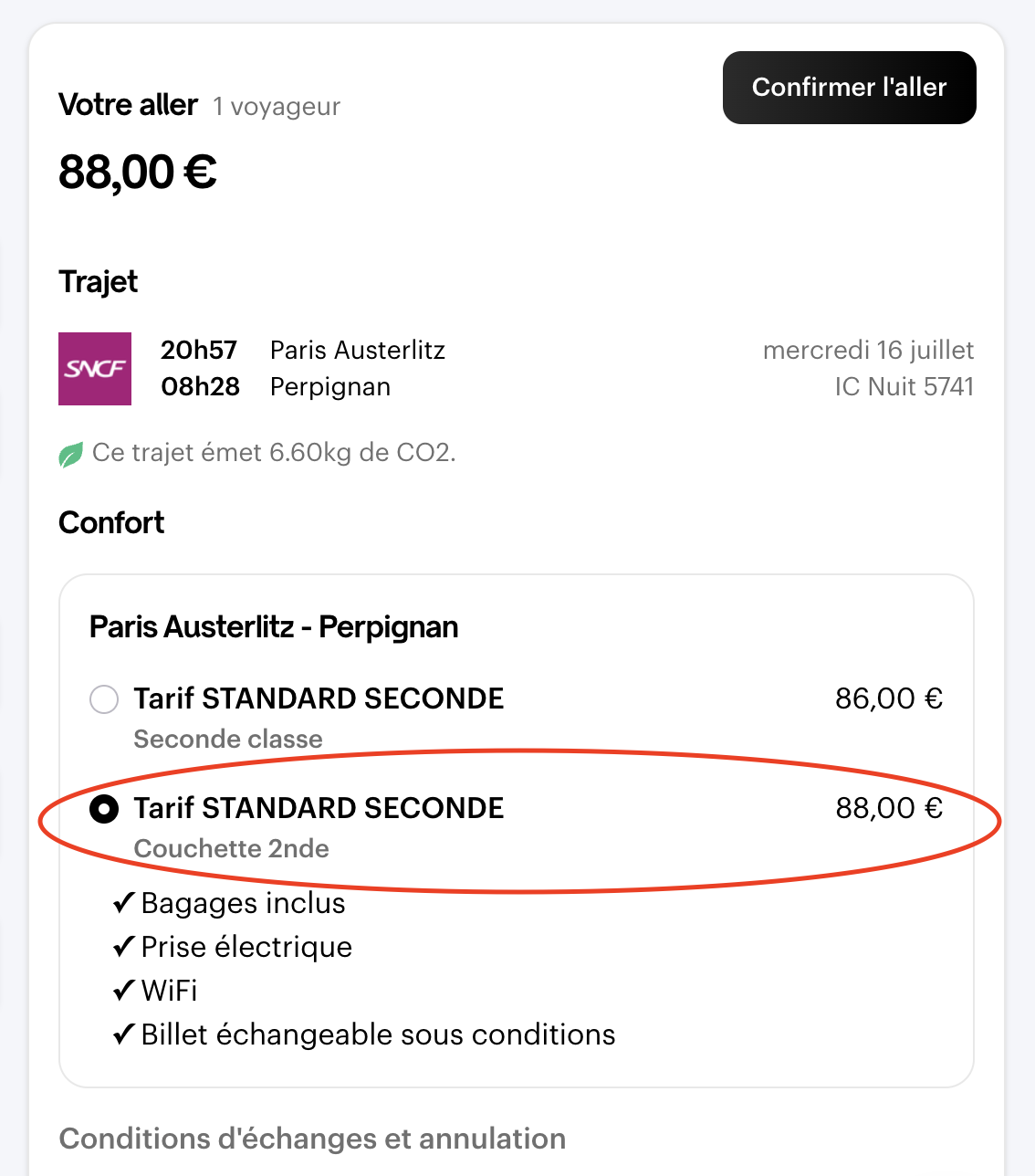Click the Perpignan arrival station

pos(330,386)
